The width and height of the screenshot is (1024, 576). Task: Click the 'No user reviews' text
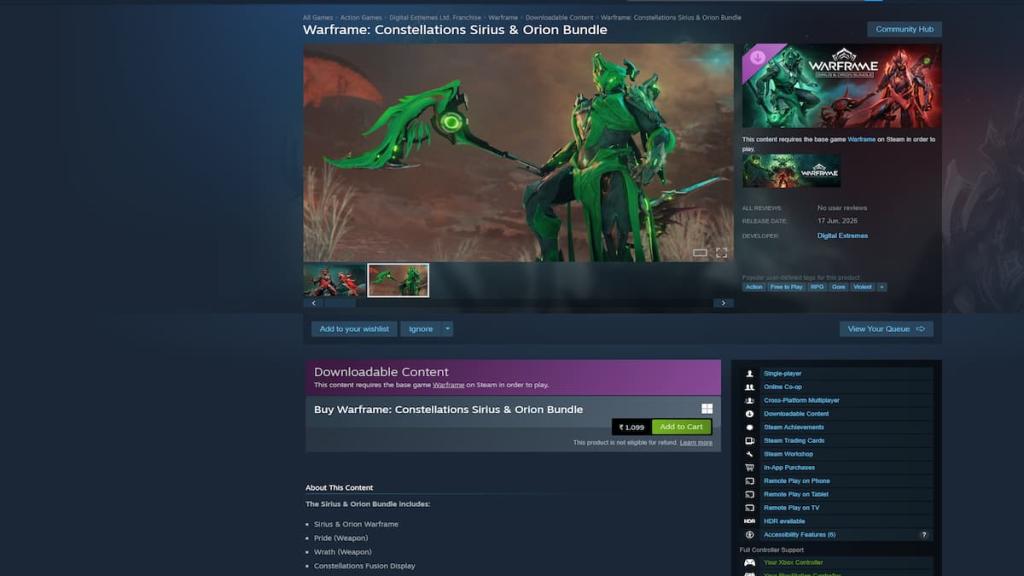coord(842,208)
